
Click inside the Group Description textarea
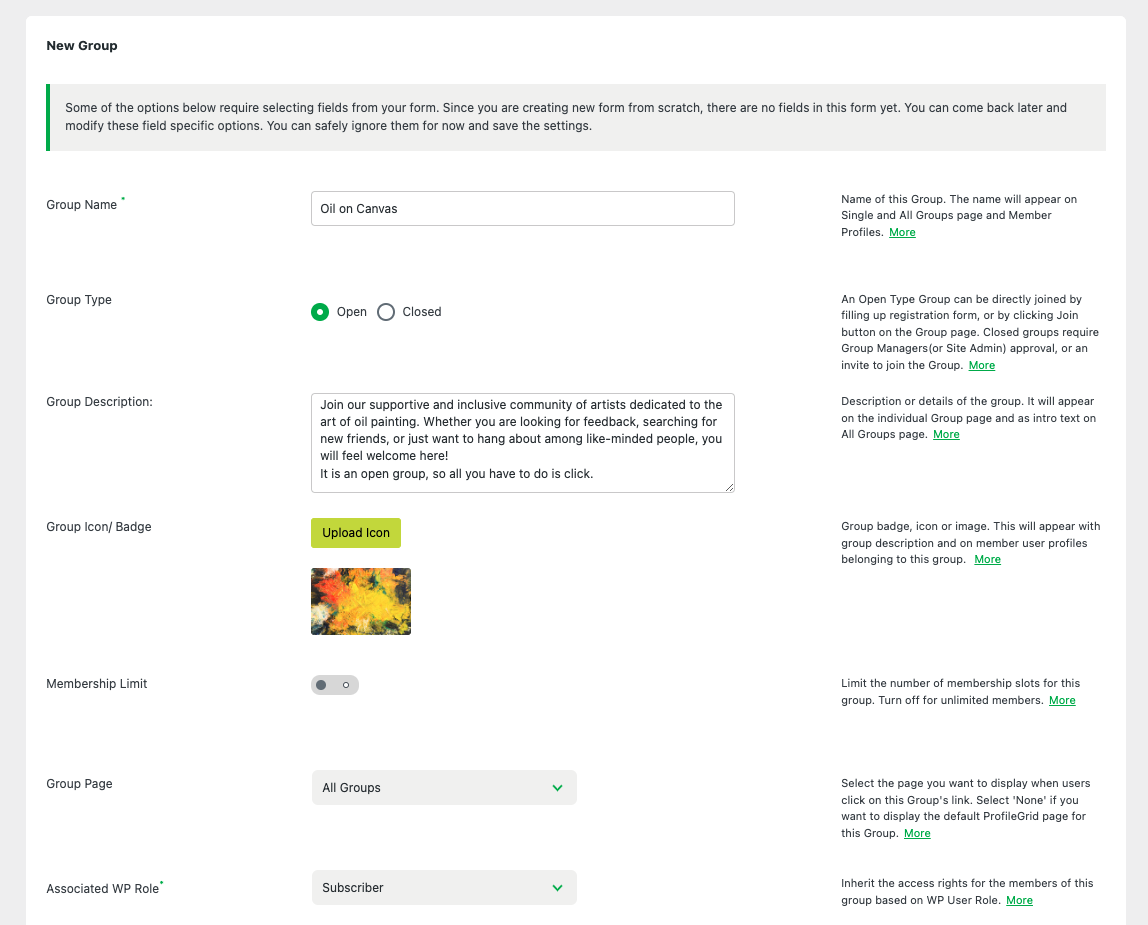coord(522,442)
